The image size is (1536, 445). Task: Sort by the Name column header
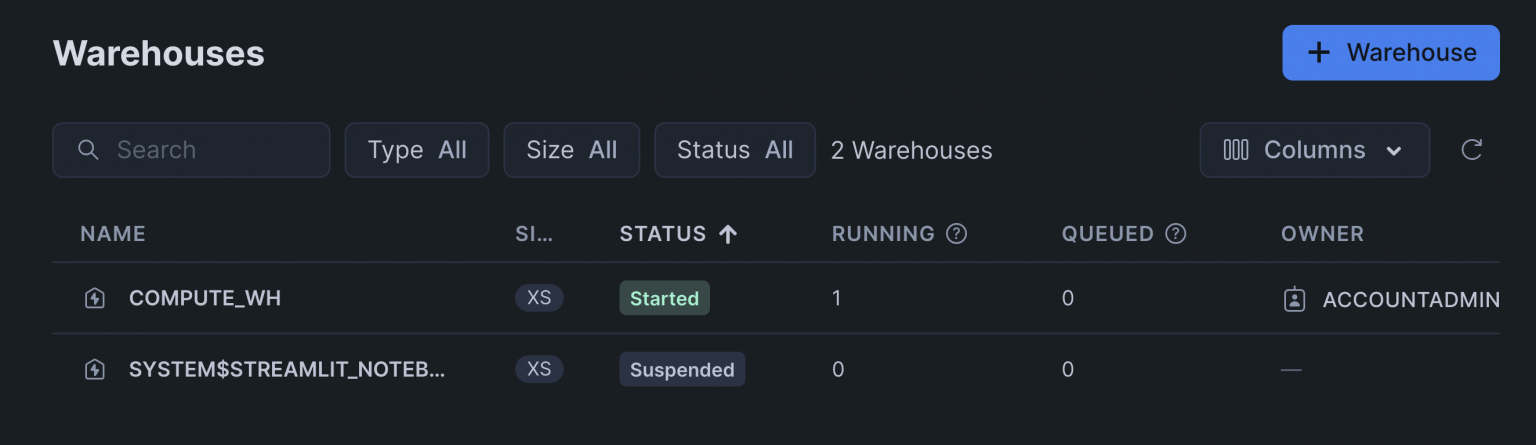pyautogui.click(x=113, y=234)
